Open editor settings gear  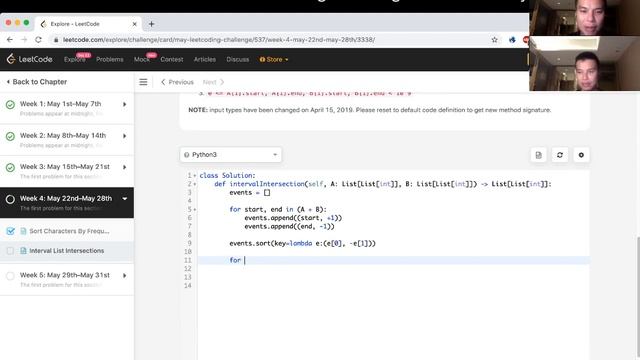pyautogui.click(x=581, y=155)
